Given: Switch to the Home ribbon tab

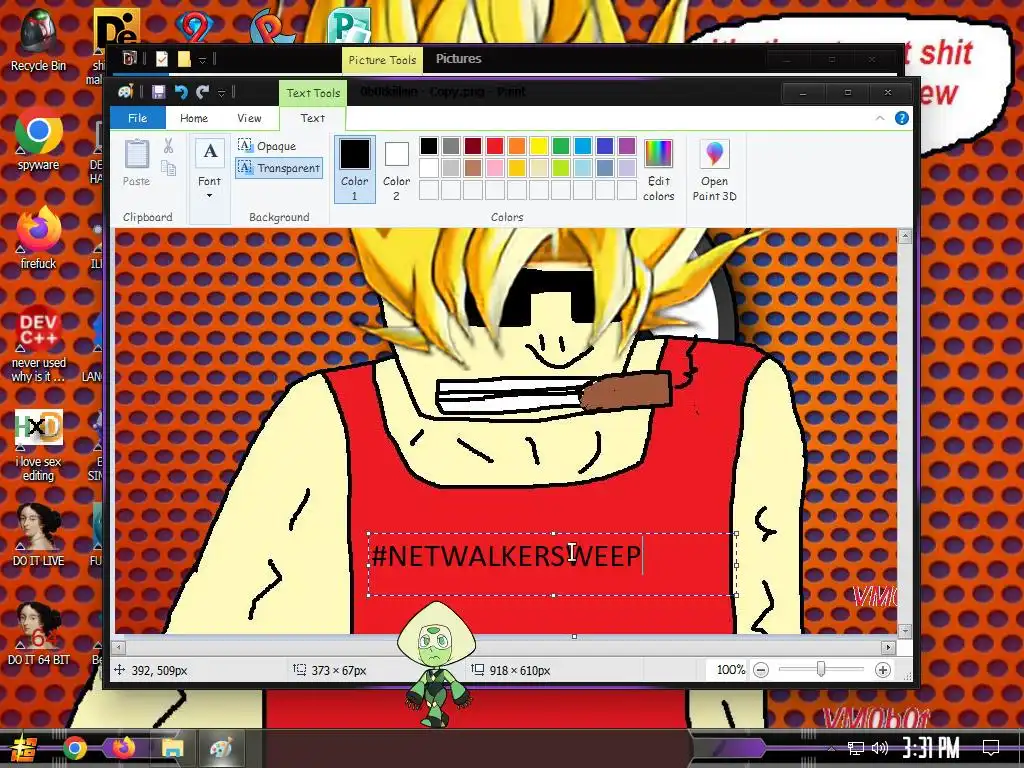Looking at the screenshot, I should coord(194,118).
